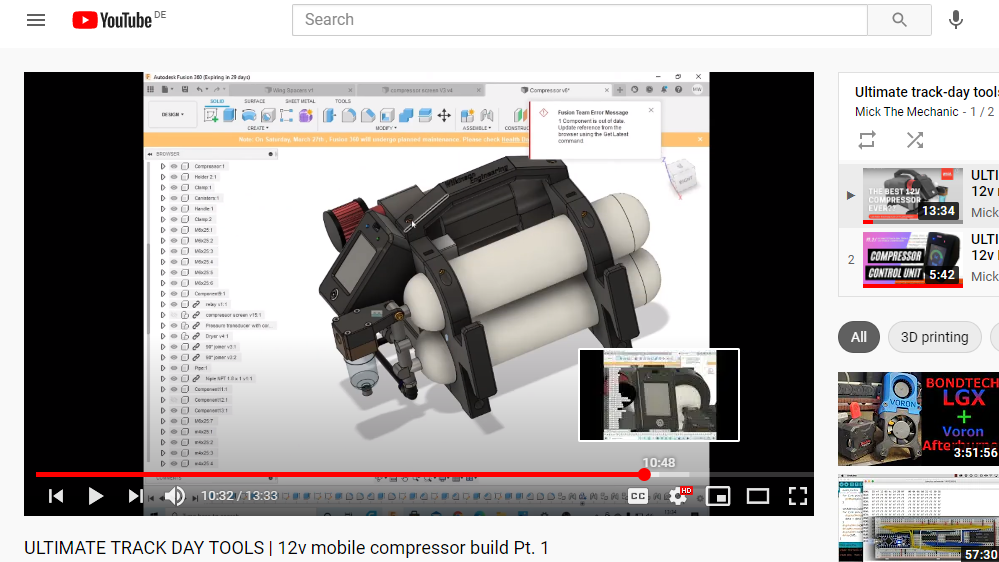This screenshot has width=999, height=562.
Task: Select the Press Pull tool
Action: pyautogui.click(x=329, y=115)
